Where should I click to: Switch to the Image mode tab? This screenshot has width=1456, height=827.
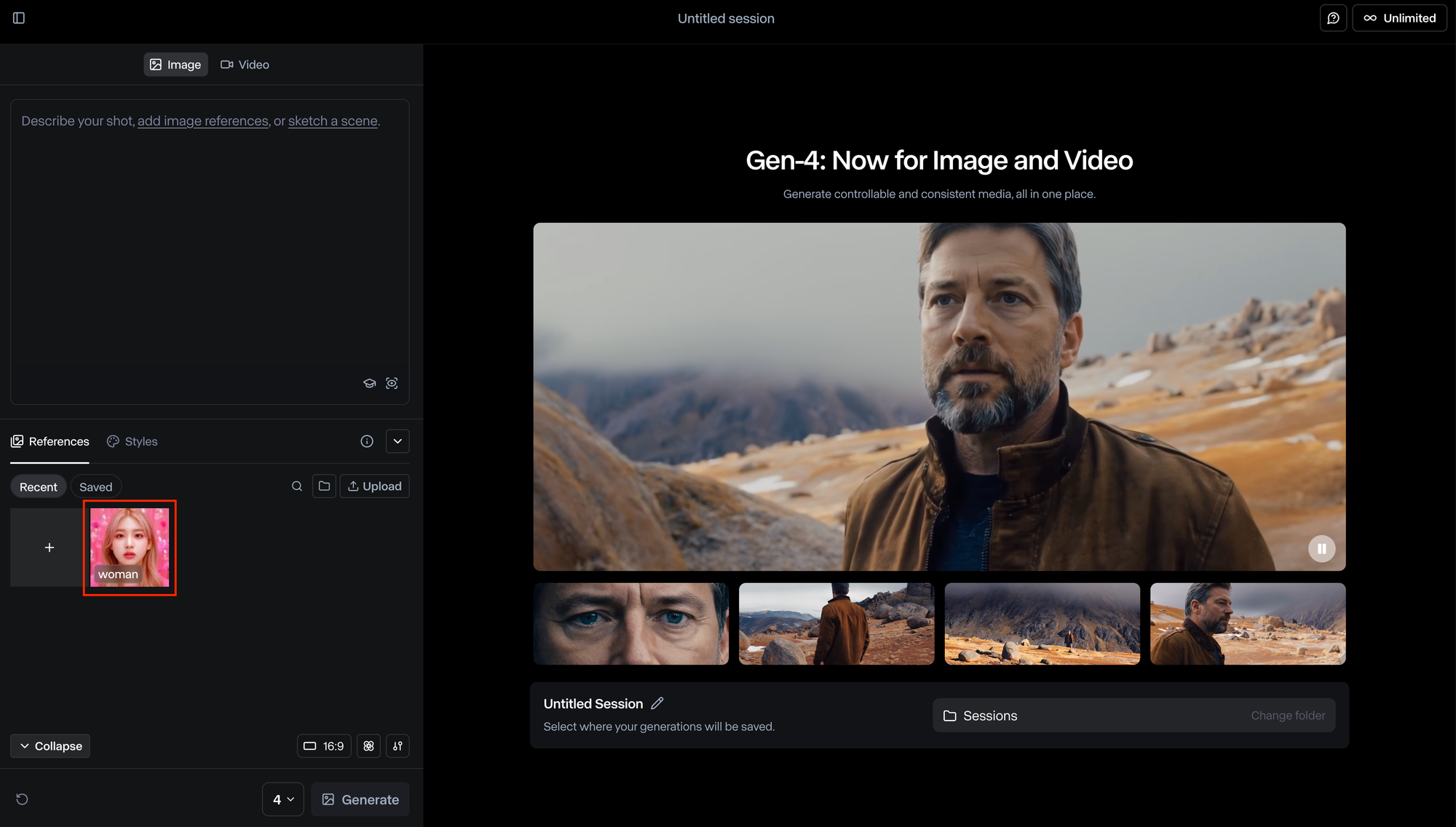point(175,65)
